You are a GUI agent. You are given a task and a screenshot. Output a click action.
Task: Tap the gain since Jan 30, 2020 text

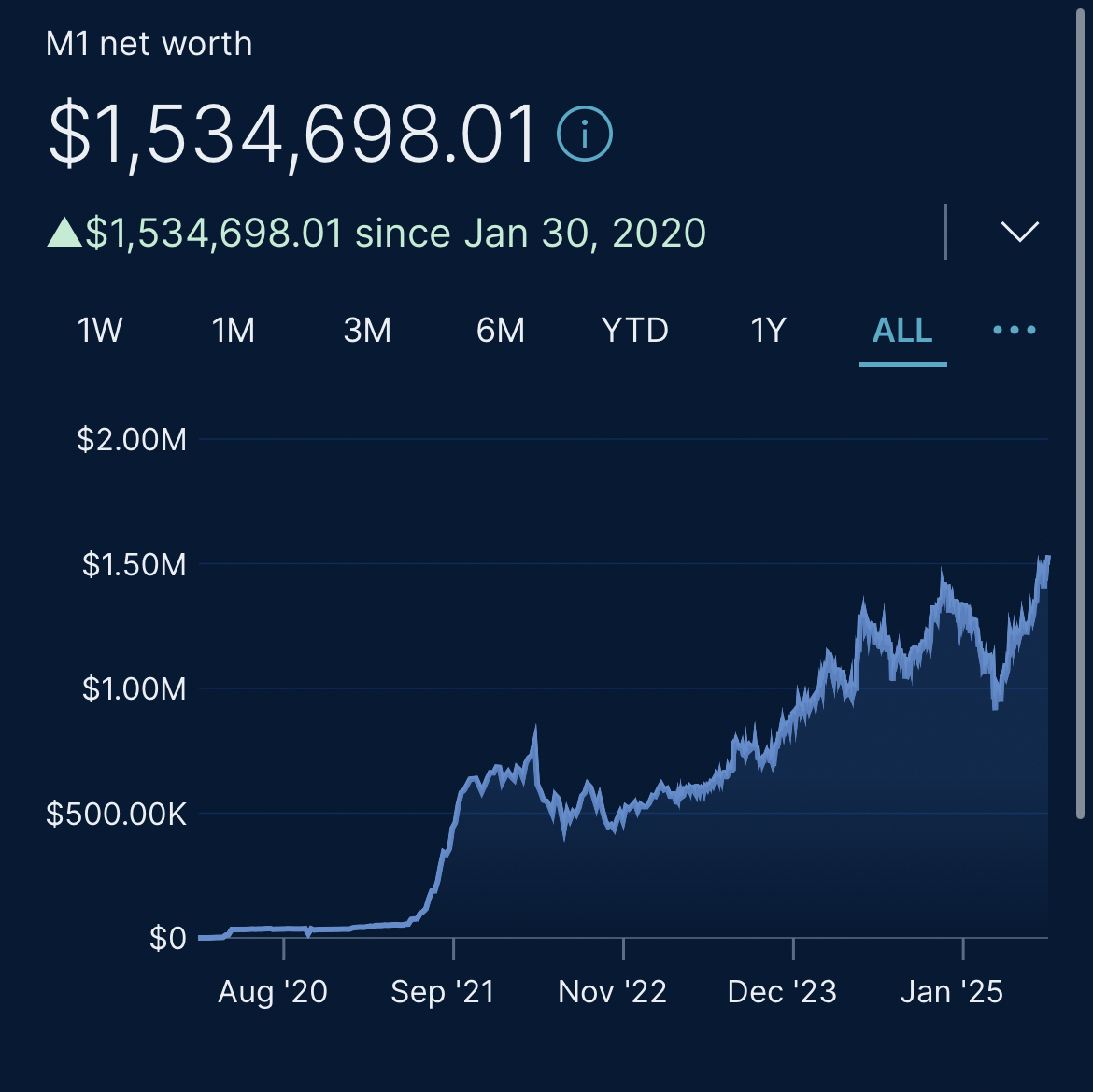pos(395,233)
